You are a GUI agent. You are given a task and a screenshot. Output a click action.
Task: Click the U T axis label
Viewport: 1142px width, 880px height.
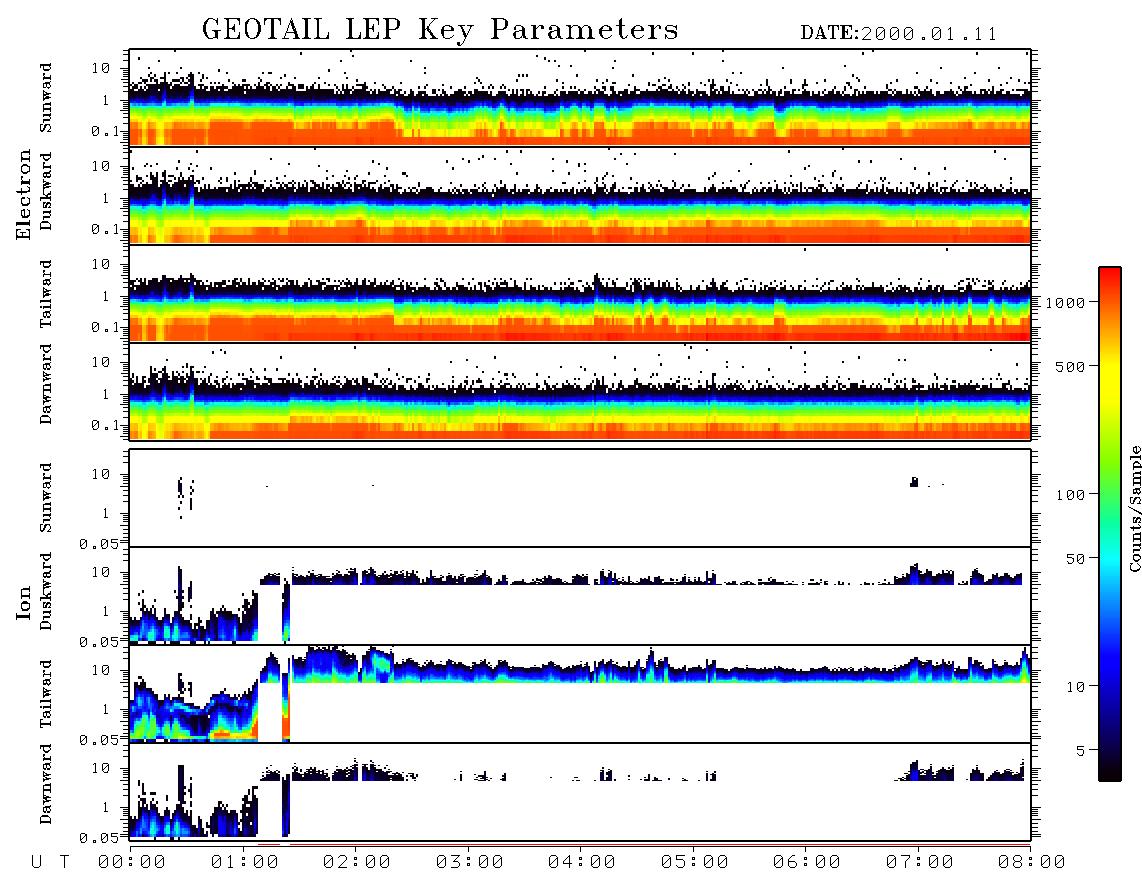[x=50, y=863]
